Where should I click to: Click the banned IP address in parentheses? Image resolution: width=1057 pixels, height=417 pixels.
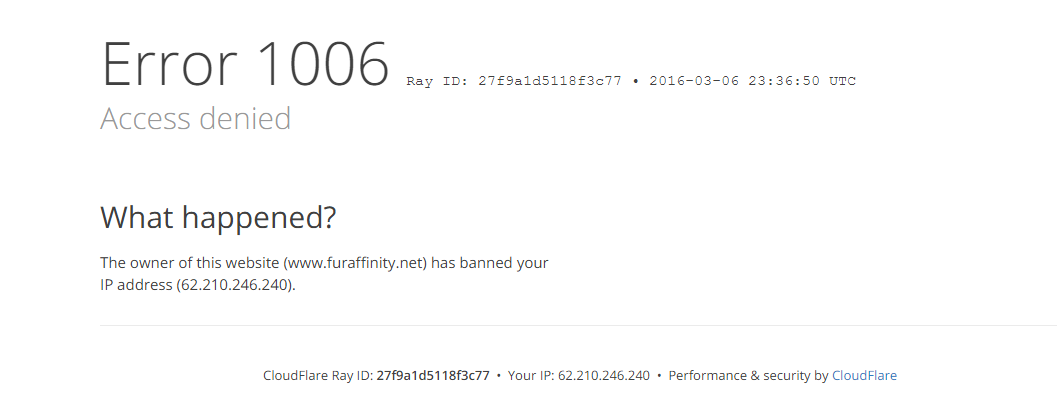(x=236, y=284)
